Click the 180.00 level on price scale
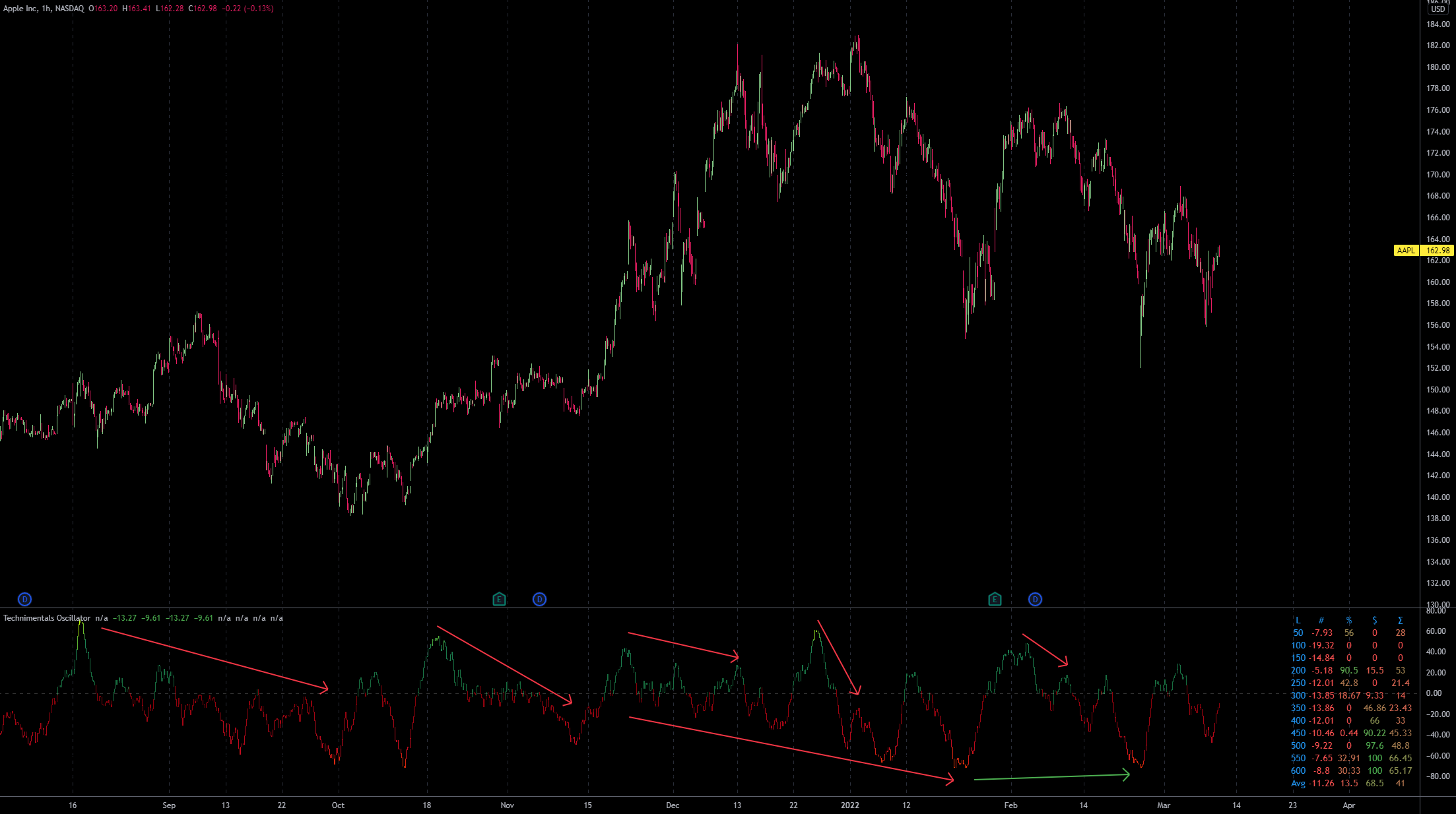The height and width of the screenshot is (814, 1456). pyautogui.click(x=1438, y=67)
